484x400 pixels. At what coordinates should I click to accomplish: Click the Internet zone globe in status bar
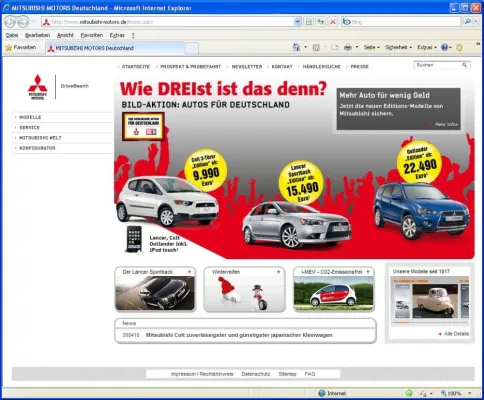322,393
